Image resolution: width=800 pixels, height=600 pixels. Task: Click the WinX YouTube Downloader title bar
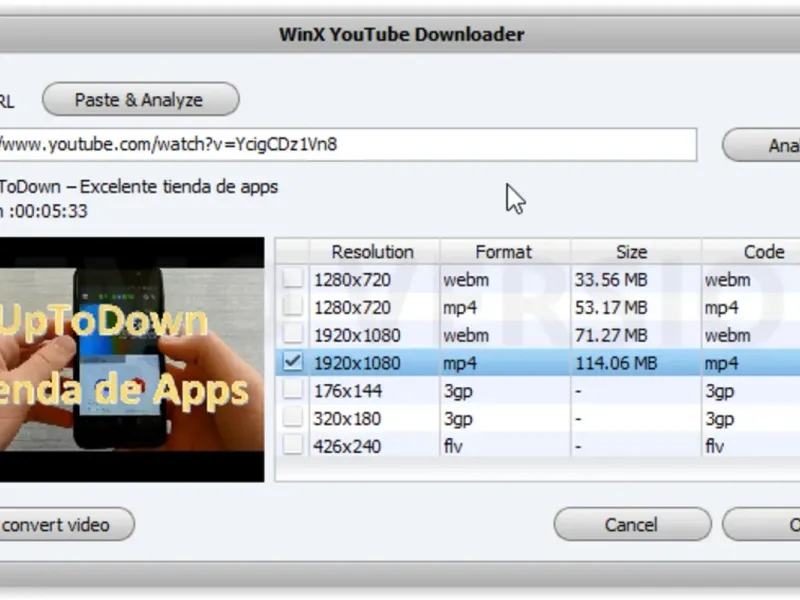point(400,34)
